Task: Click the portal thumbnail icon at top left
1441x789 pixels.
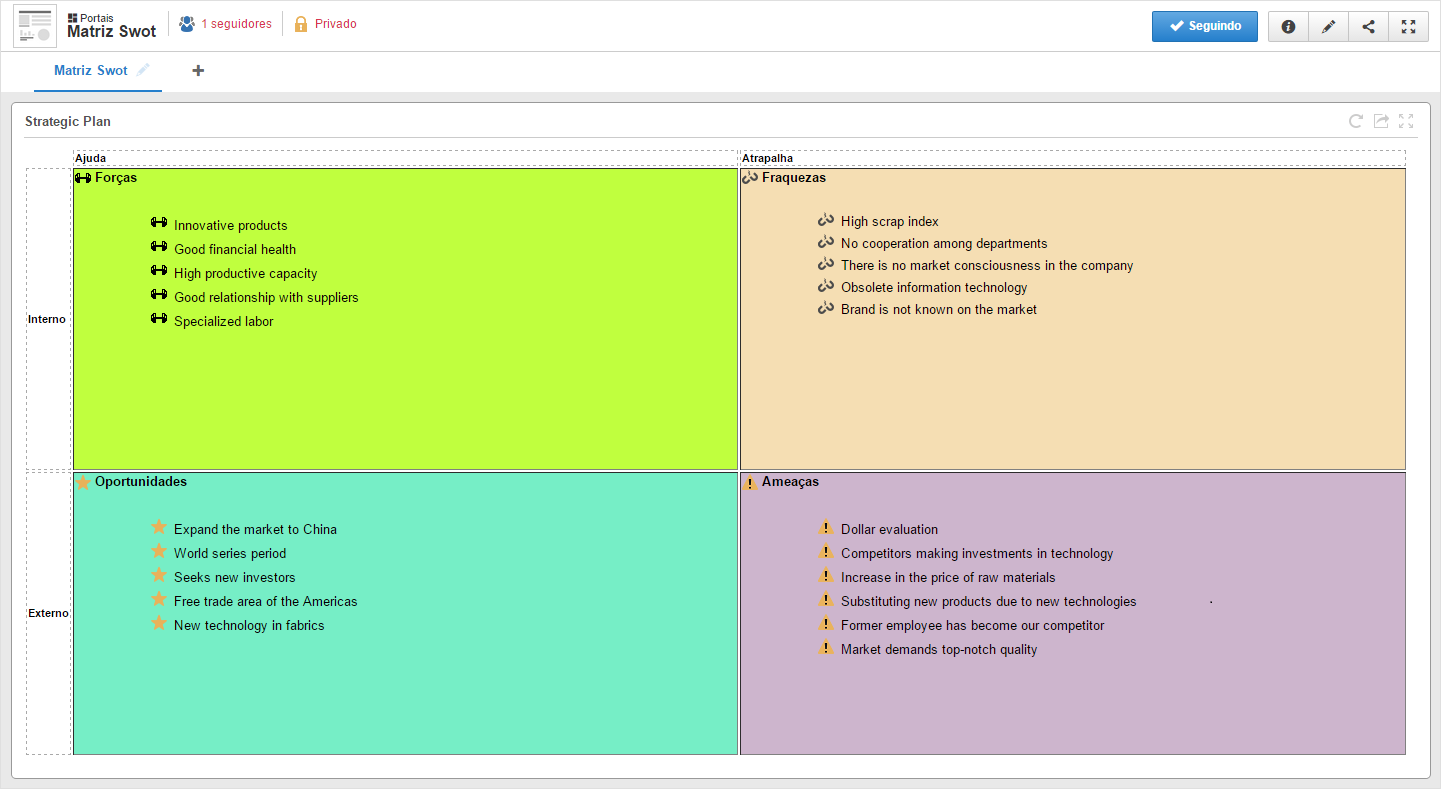Action: [x=35, y=26]
